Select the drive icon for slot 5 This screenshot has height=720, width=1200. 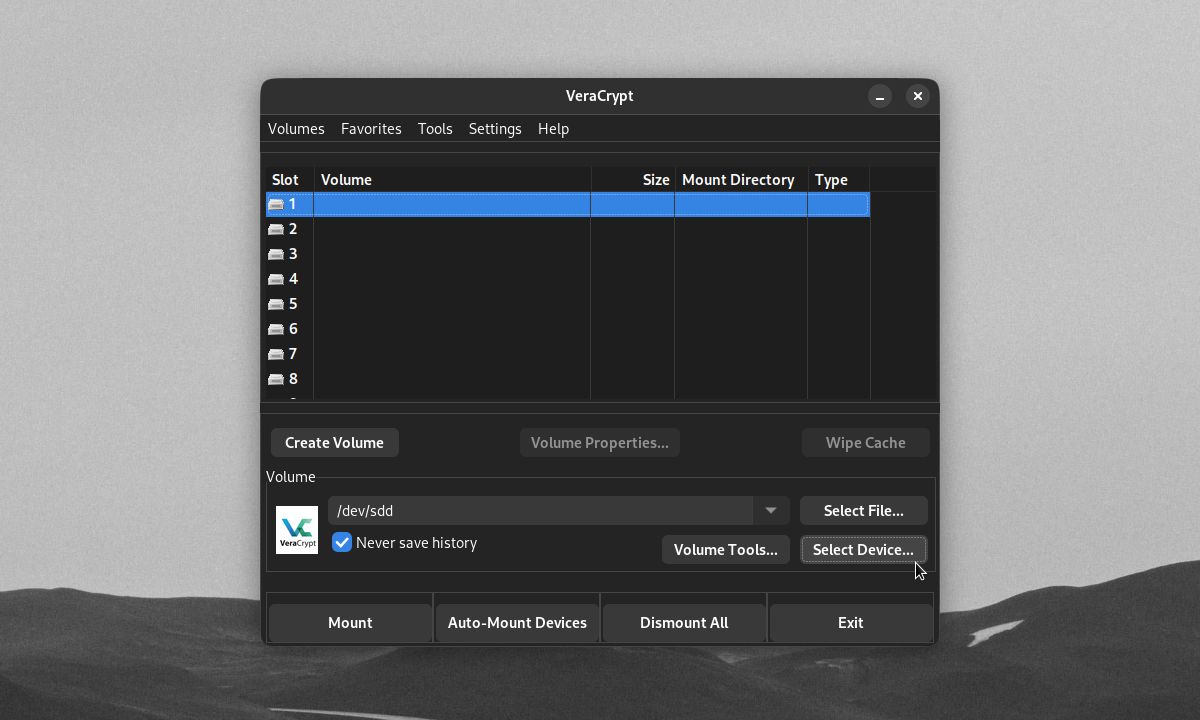tap(276, 304)
